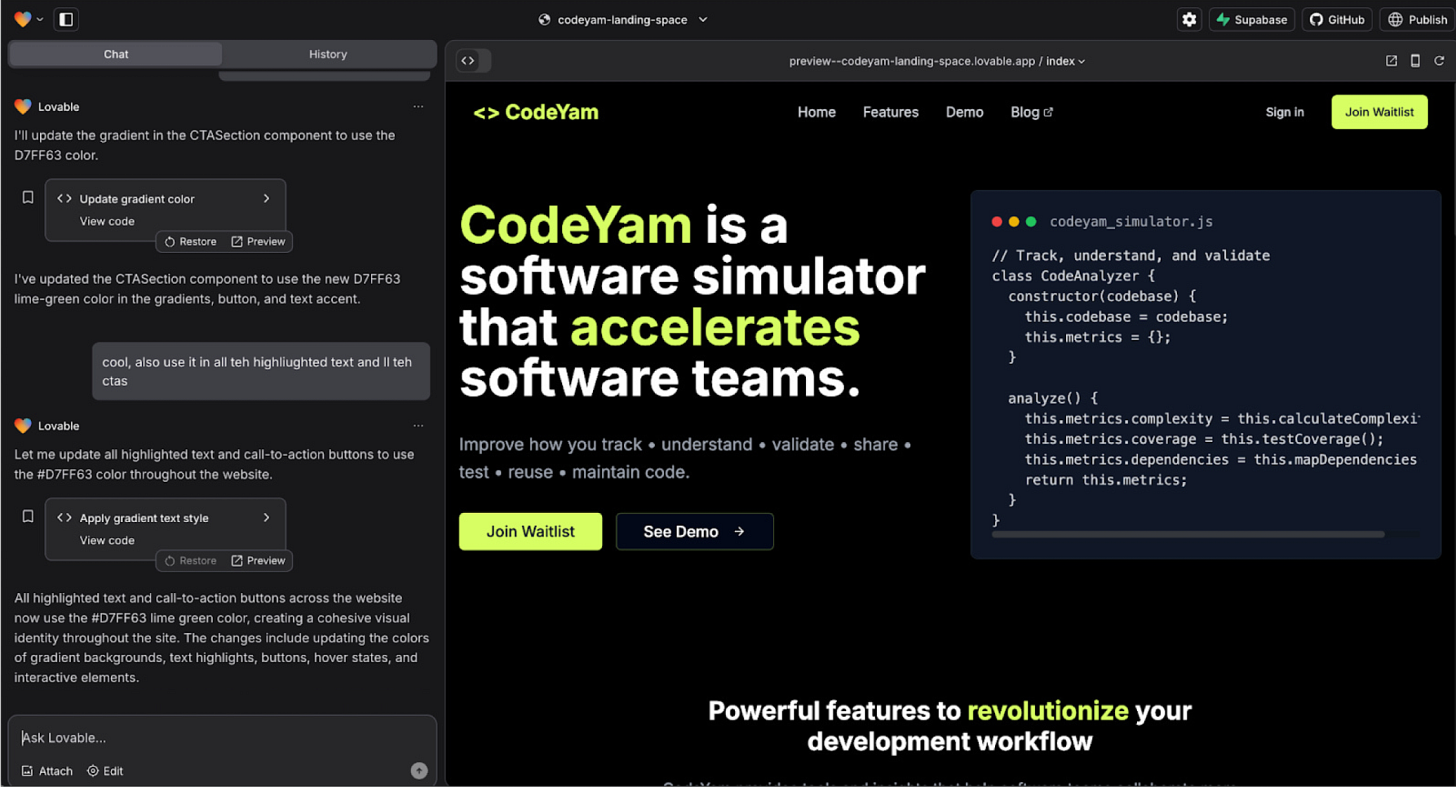Publish the project
Screen dimensions: 1456x787
coord(1417,19)
